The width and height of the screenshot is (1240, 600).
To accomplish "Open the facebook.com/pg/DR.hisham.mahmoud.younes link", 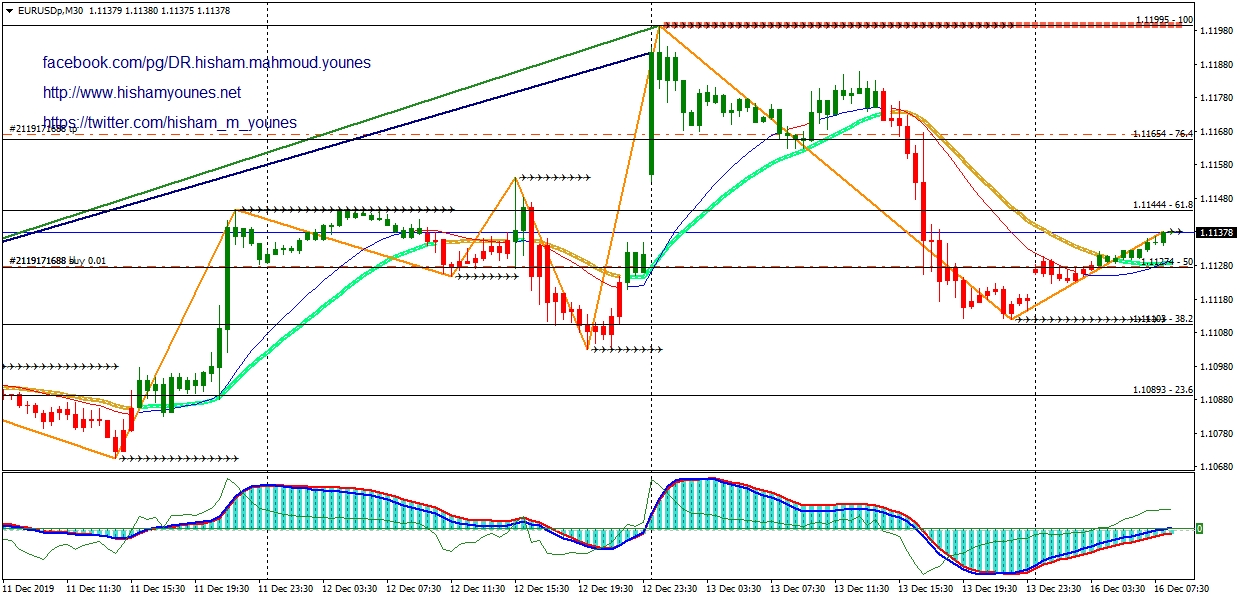I will [206, 63].
